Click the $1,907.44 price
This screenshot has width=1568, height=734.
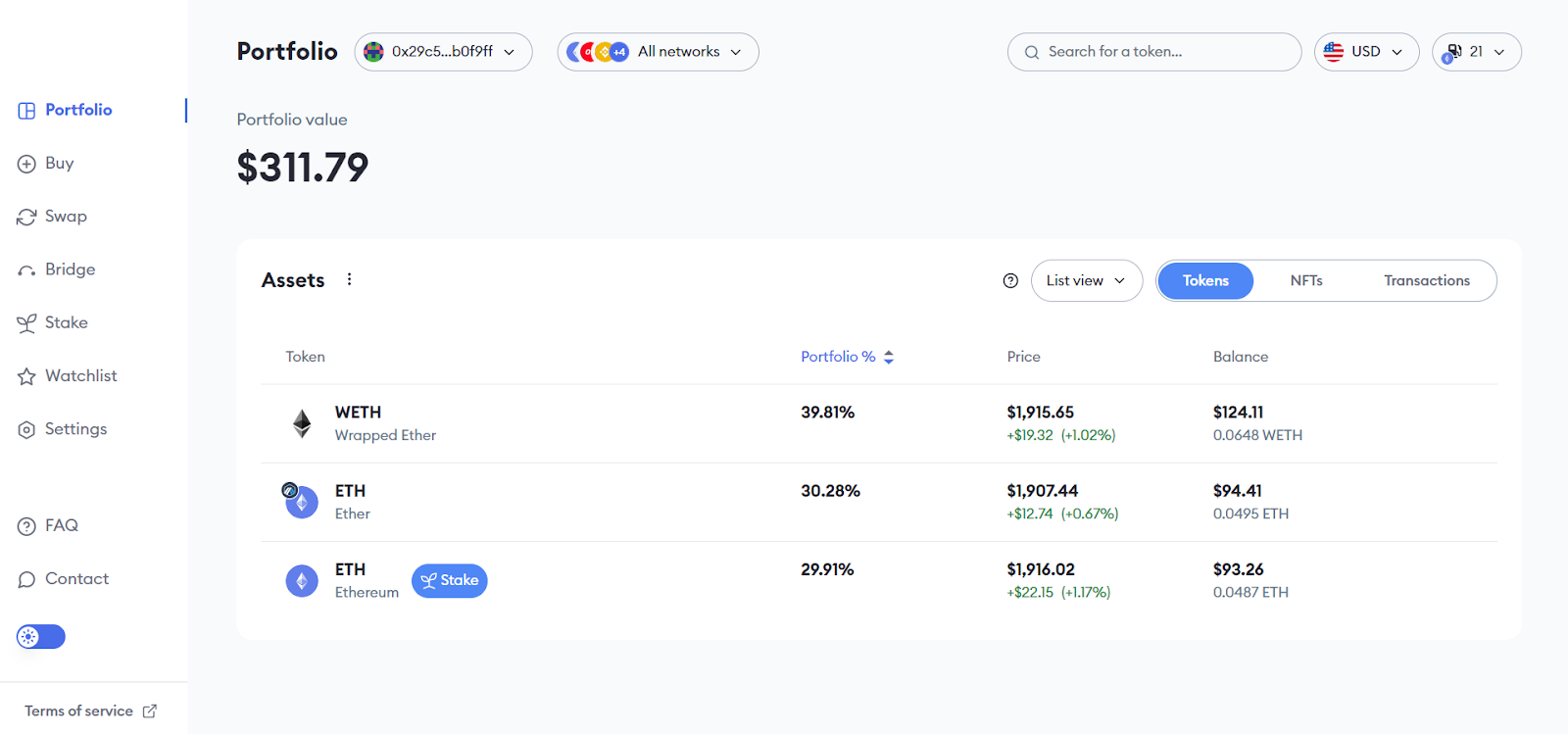[1042, 491]
